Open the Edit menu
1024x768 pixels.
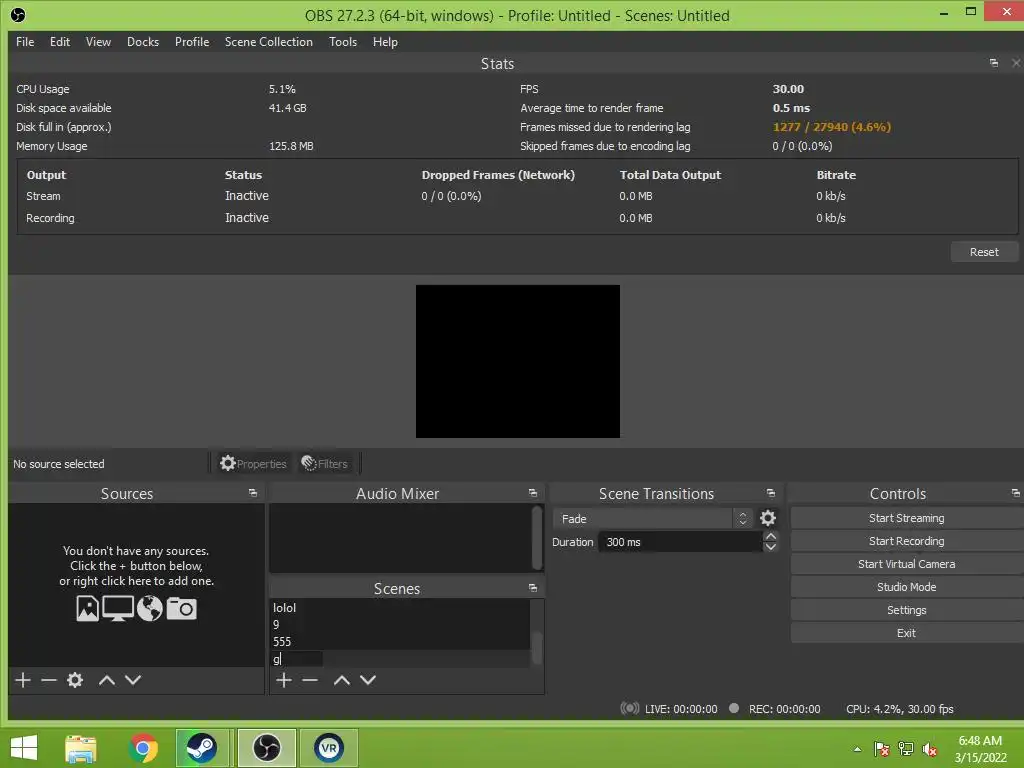(x=59, y=42)
